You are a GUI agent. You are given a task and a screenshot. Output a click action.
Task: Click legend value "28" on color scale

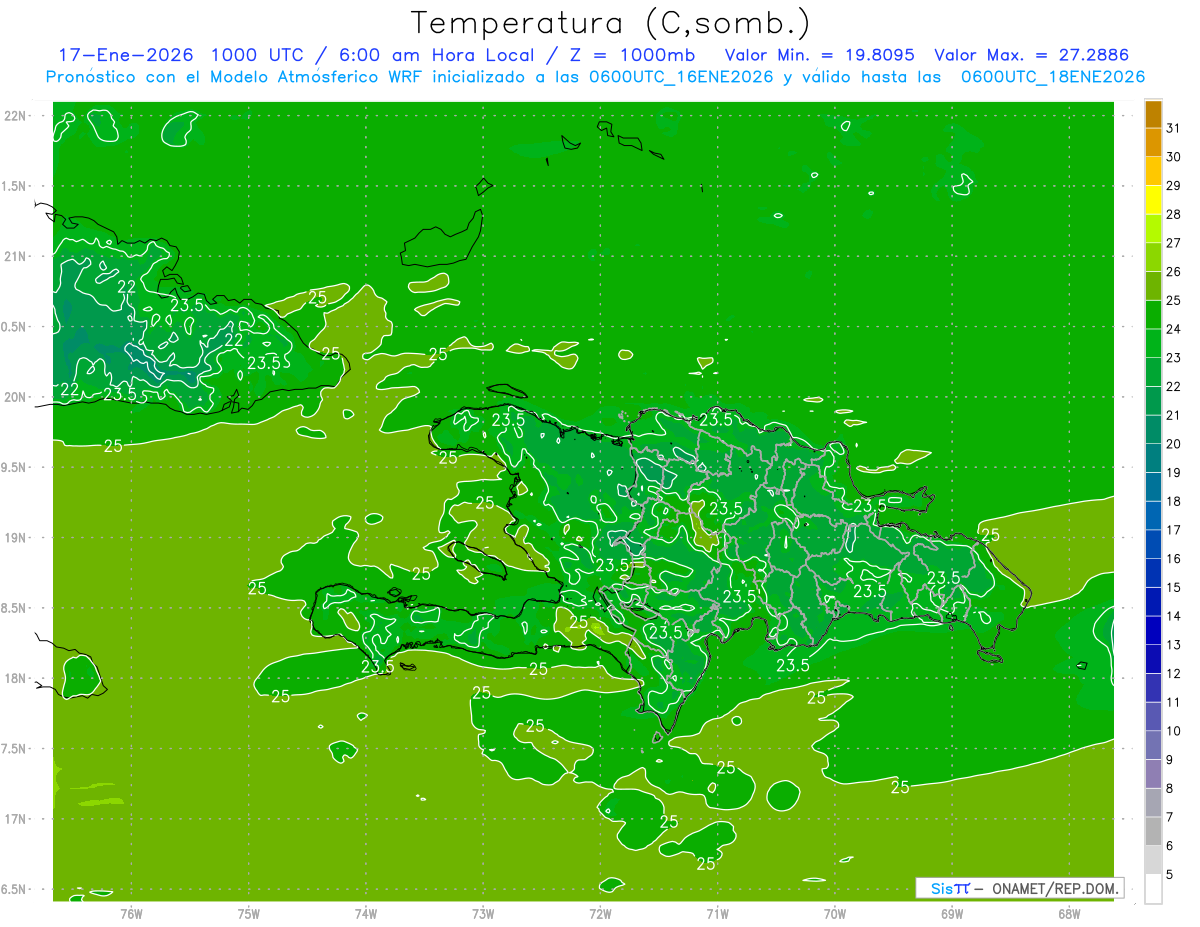[x=1174, y=215]
